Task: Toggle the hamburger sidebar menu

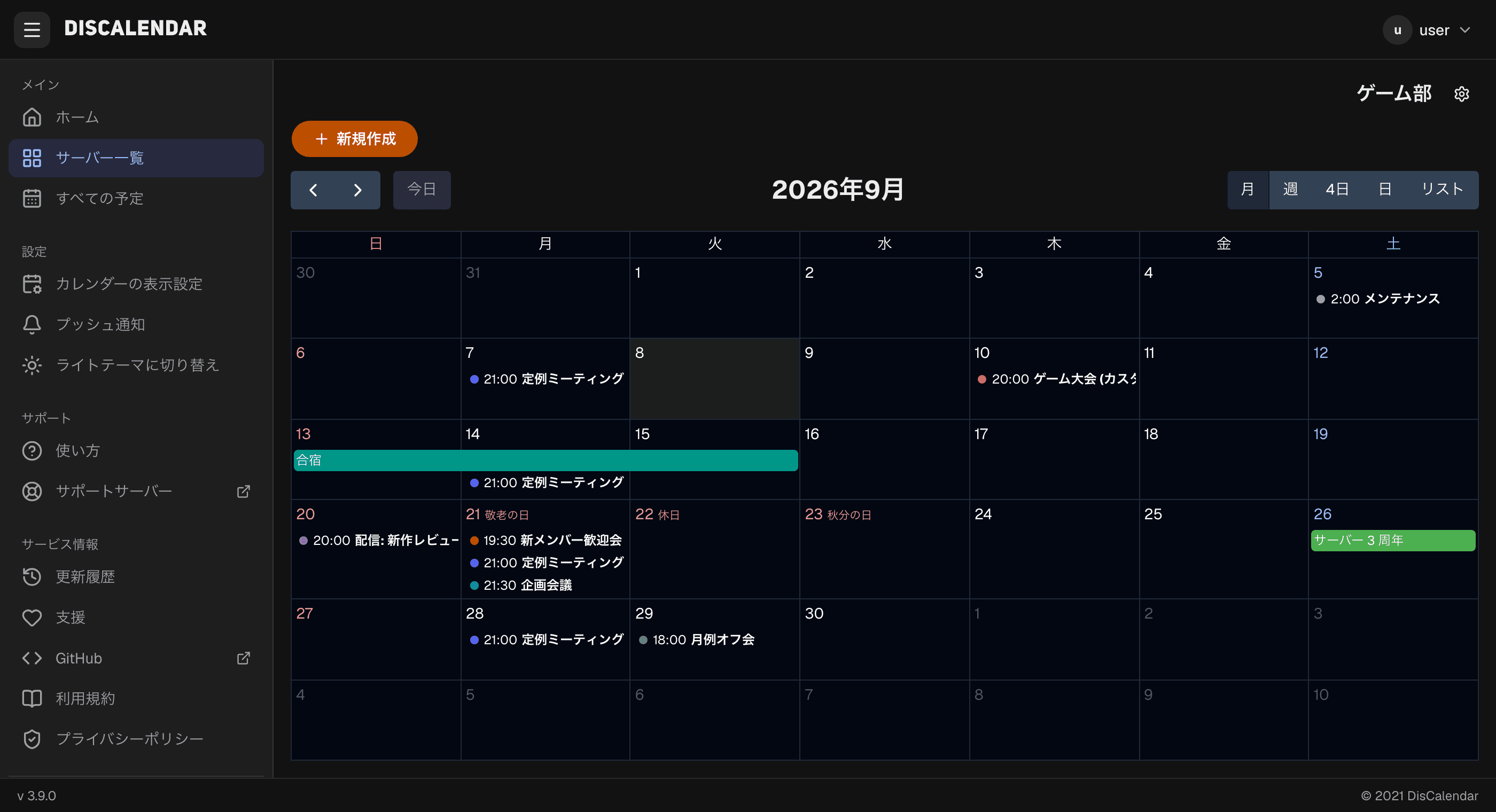Action: 32,29
